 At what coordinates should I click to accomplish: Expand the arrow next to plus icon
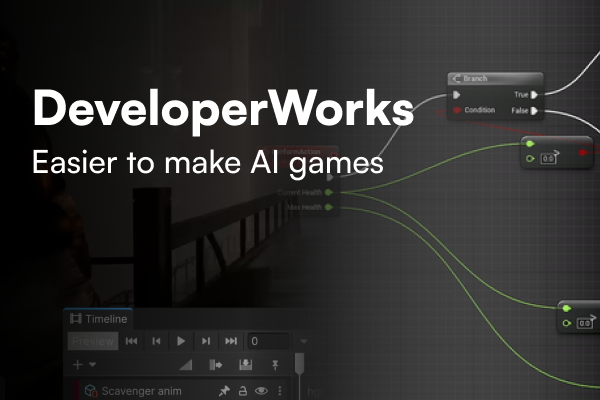coord(93,365)
